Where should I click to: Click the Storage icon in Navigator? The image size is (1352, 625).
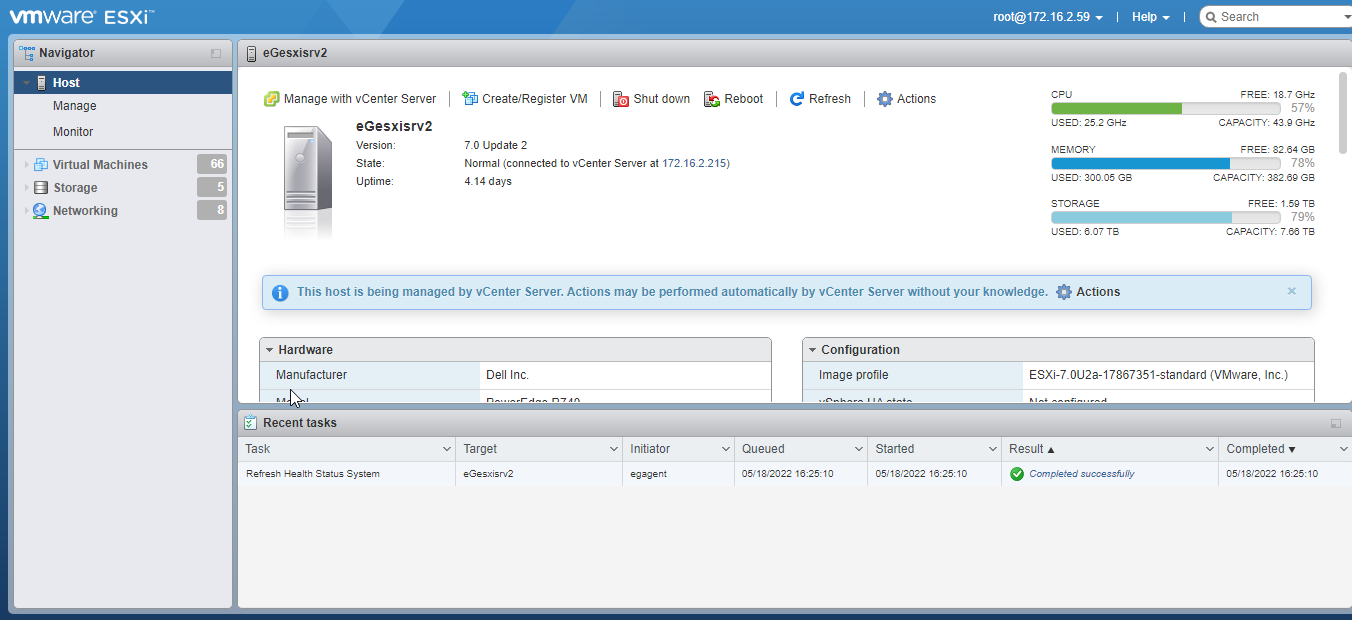click(x=41, y=188)
